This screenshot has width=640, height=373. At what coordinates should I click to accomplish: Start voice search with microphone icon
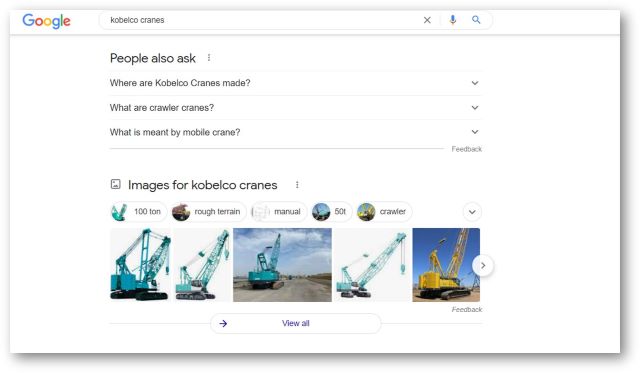click(x=452, y=20)
